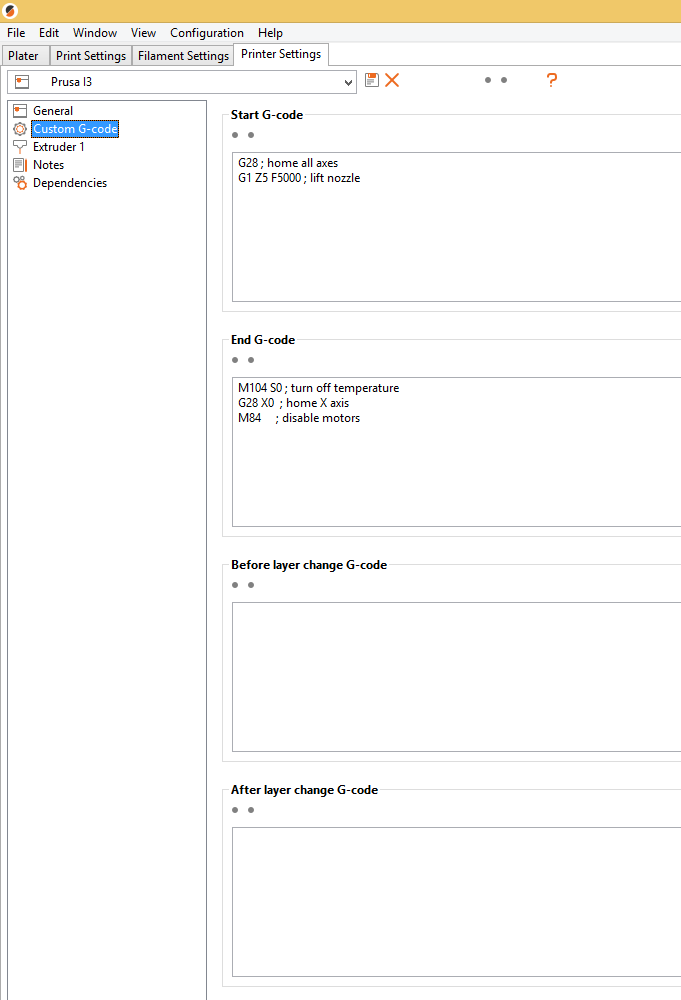Switch to the Print Settings tab
Screen dimensions: 681x1000
pyautogui.click(x=91, y=55)
